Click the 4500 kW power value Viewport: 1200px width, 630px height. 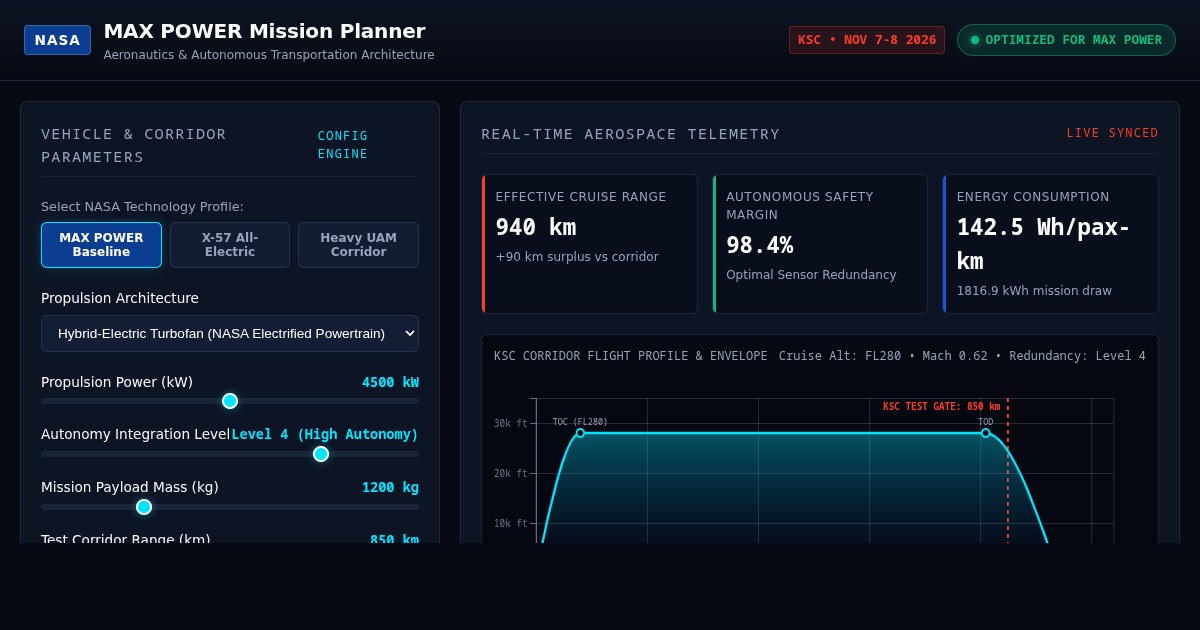pos(390,382)
